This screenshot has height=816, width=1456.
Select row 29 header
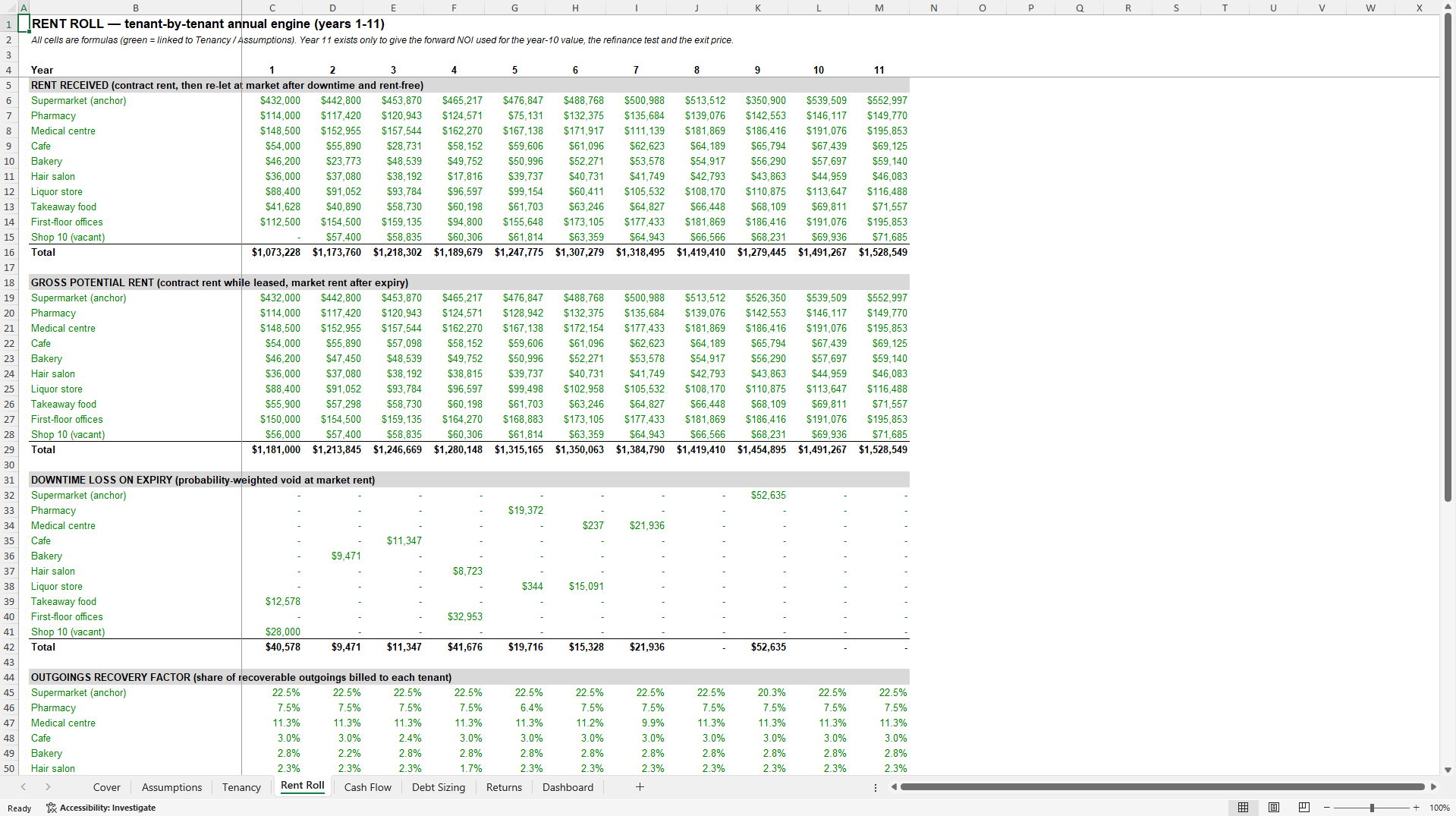coord(9,449)
